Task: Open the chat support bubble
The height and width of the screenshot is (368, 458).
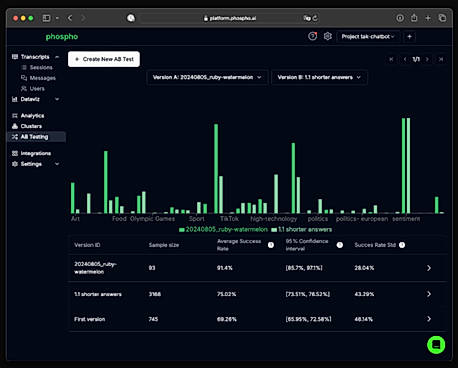Action: (436, 345)
